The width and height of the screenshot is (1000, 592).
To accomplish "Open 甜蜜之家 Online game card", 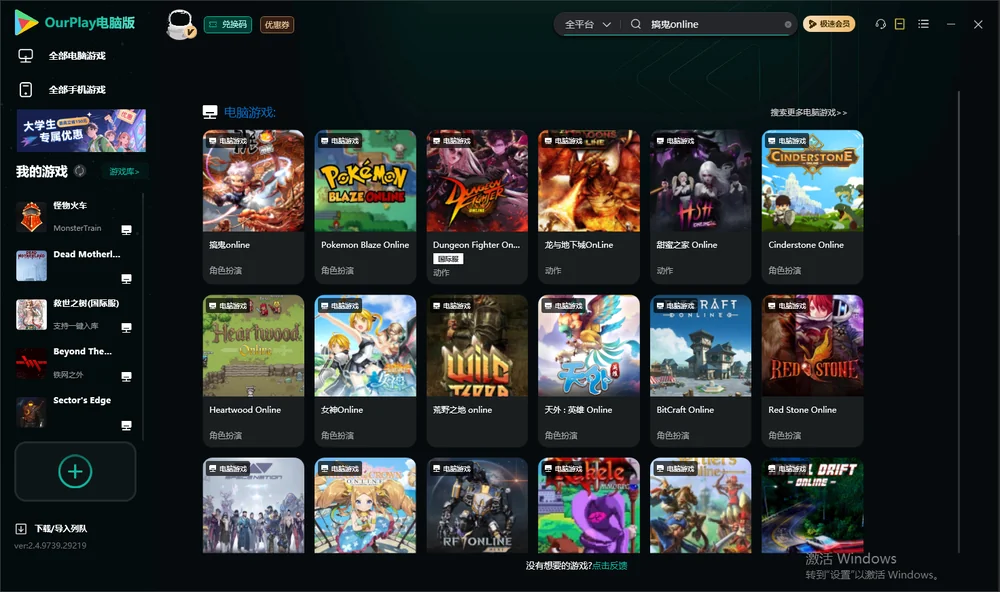I will tap(701, 207).
